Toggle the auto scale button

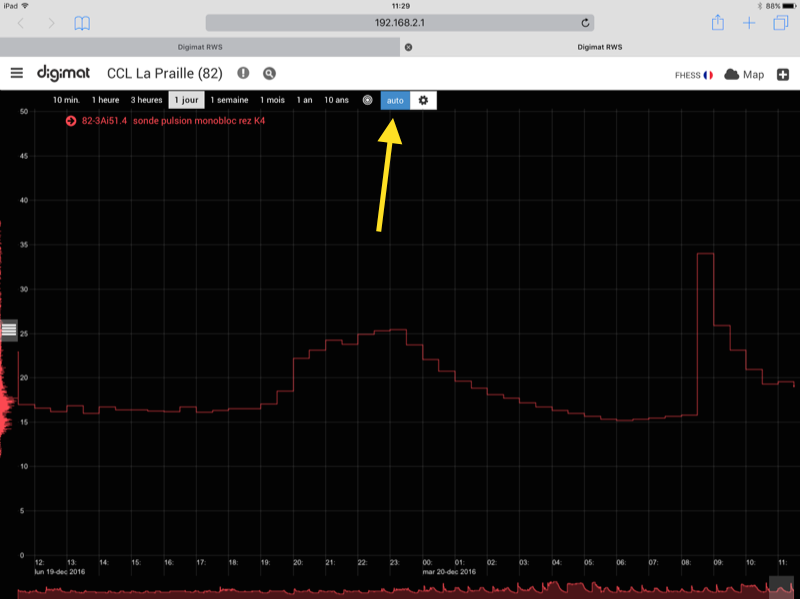tap(395, 101)
